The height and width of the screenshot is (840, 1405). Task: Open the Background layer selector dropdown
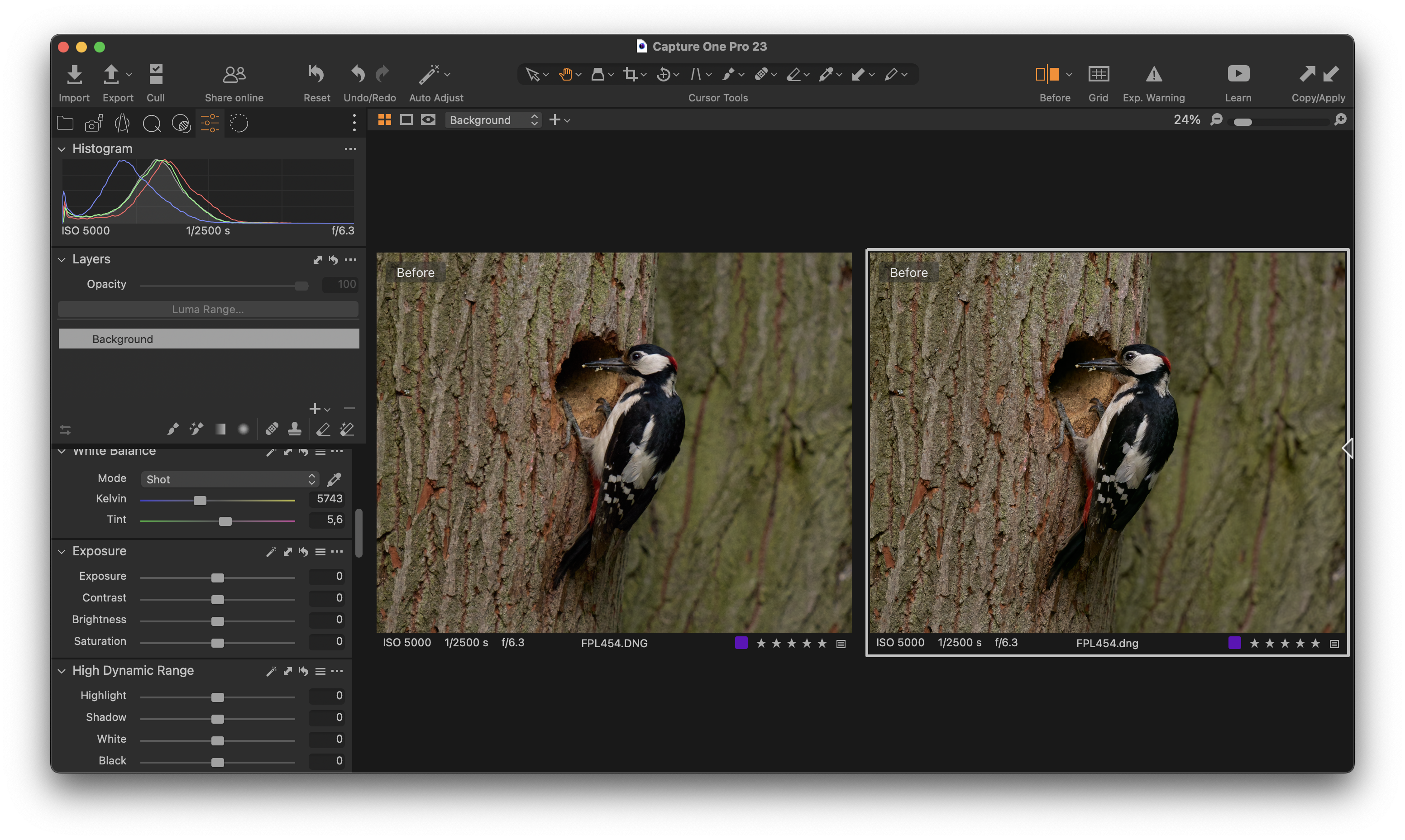(x=493, y=120)
